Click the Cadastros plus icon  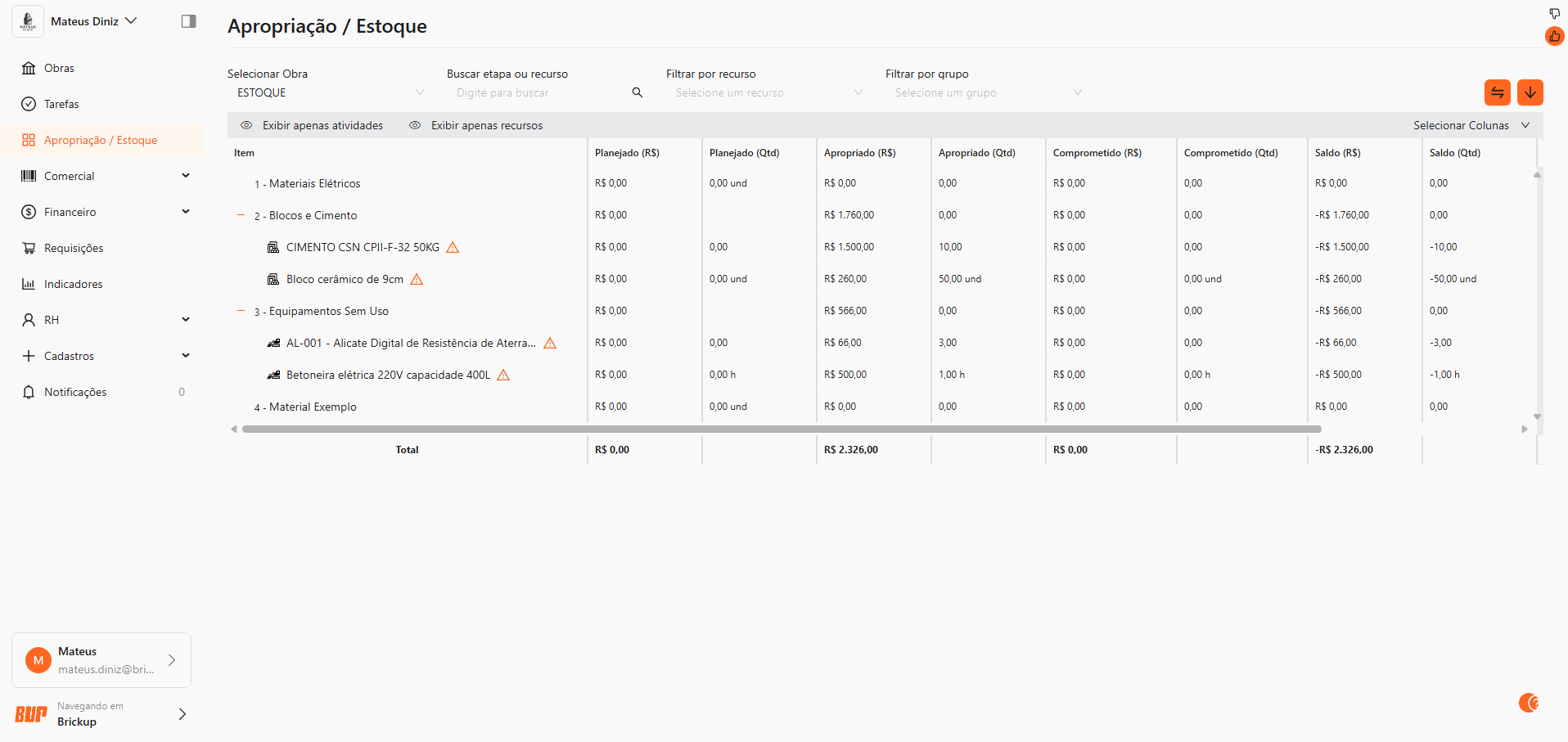click(29, 356)
